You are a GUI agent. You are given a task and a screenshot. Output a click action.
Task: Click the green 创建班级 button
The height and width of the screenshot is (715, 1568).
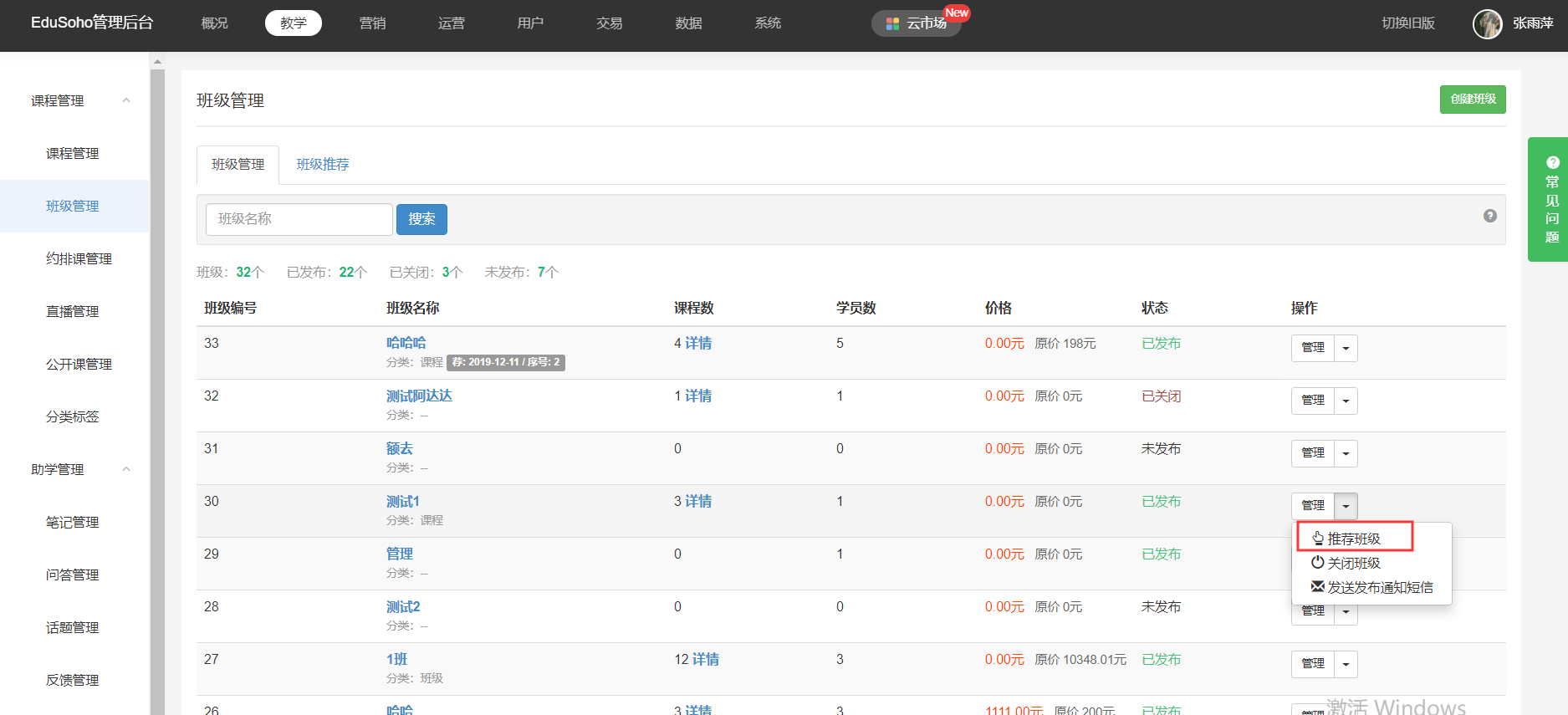[1472, 100]
